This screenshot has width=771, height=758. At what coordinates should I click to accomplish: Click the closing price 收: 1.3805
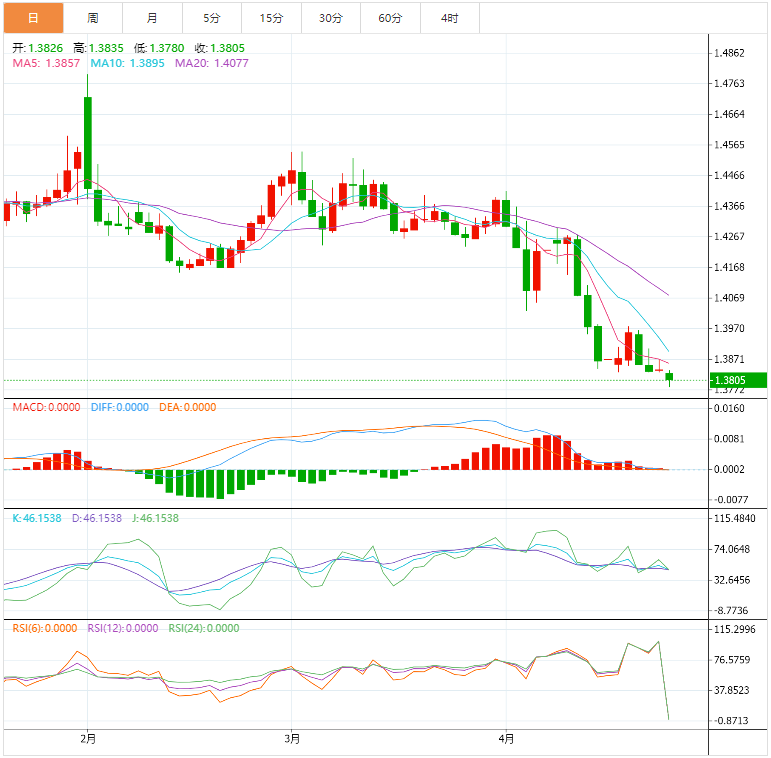coord(219,48)
